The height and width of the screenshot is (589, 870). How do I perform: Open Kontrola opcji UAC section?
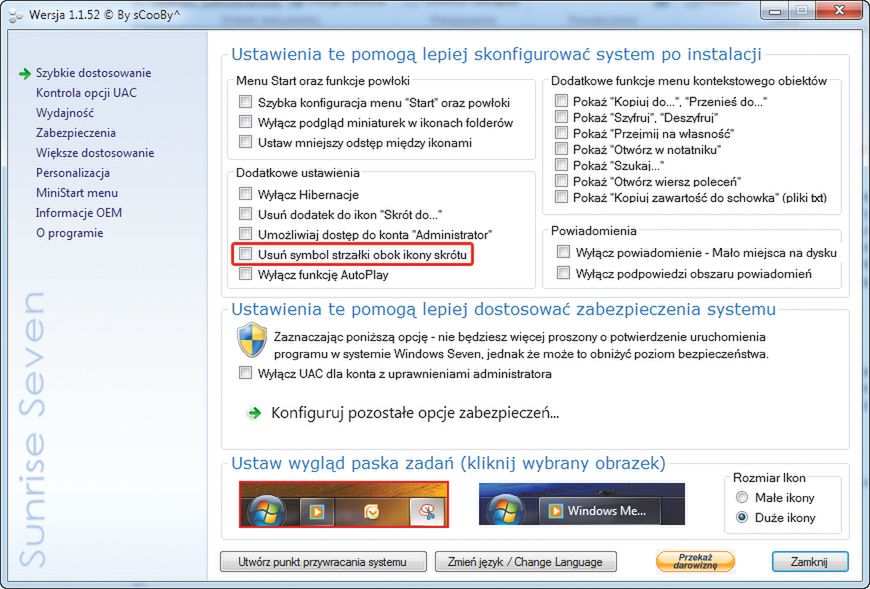coord(86,93)
